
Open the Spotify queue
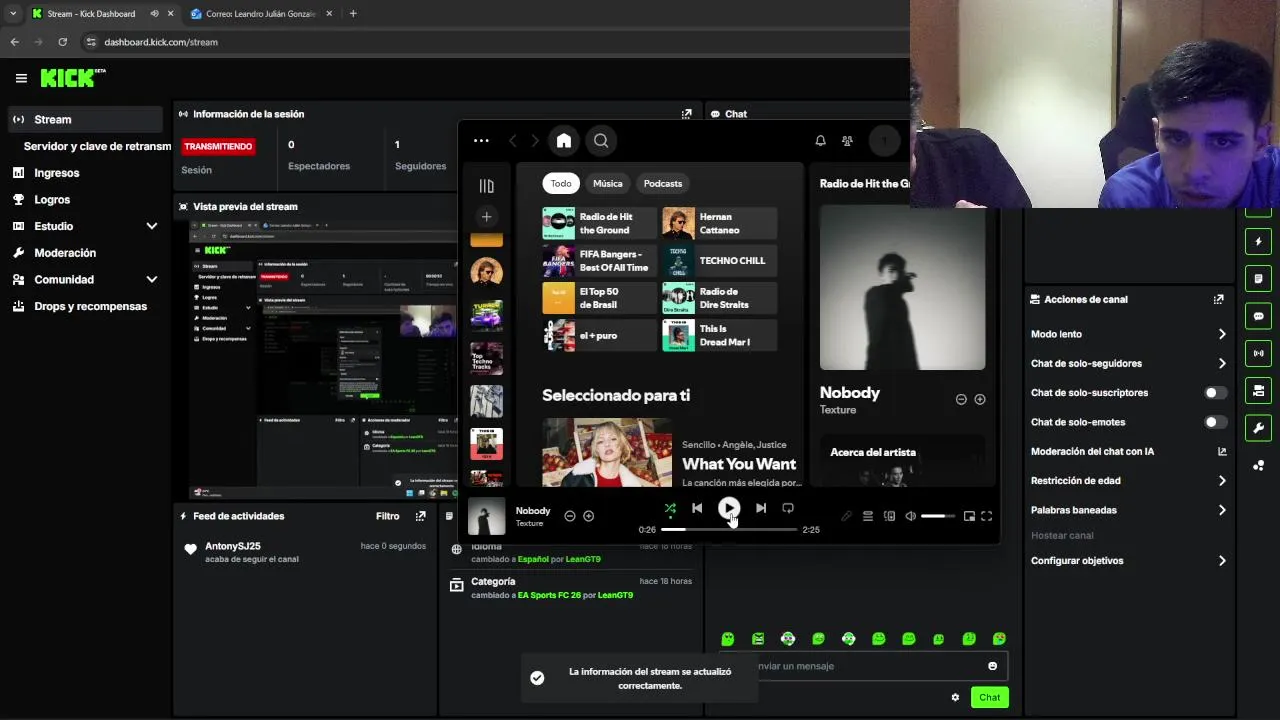[868, 516]
